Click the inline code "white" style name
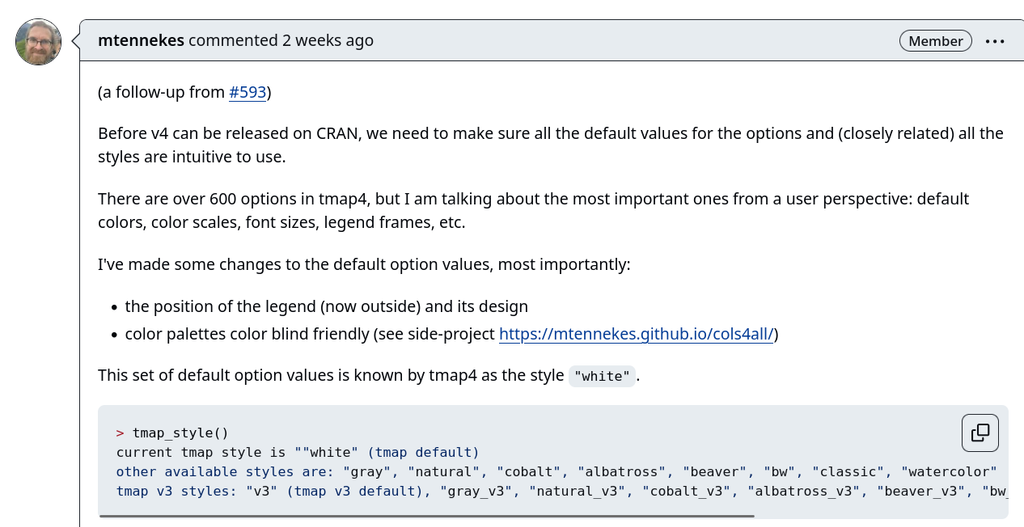Viewport: 1024px width, 527px height. coord(601,376)
